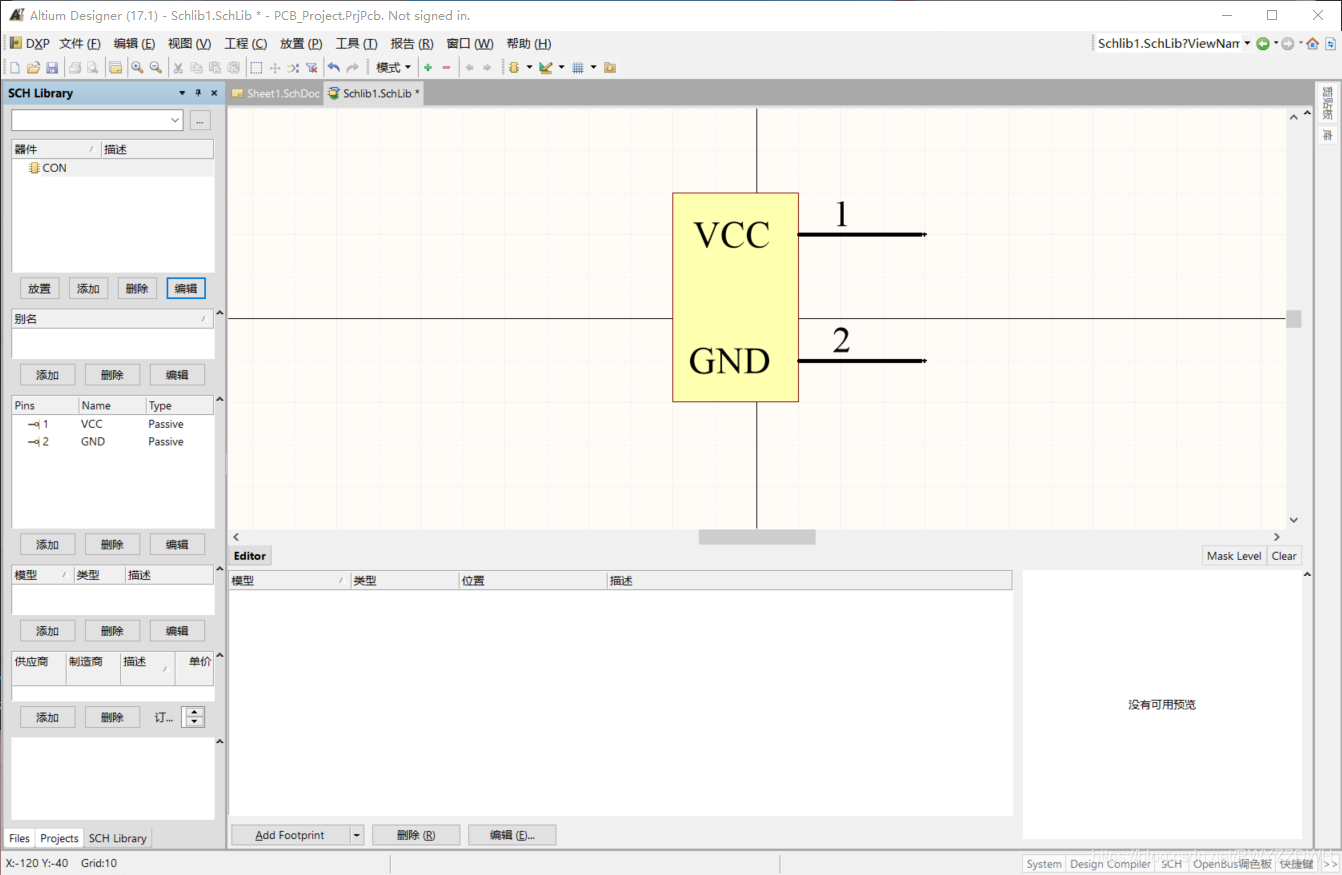This screenshot has width=1342, height=875.
Task: Click the New document icon in toolbar
Action: (15, 68)
